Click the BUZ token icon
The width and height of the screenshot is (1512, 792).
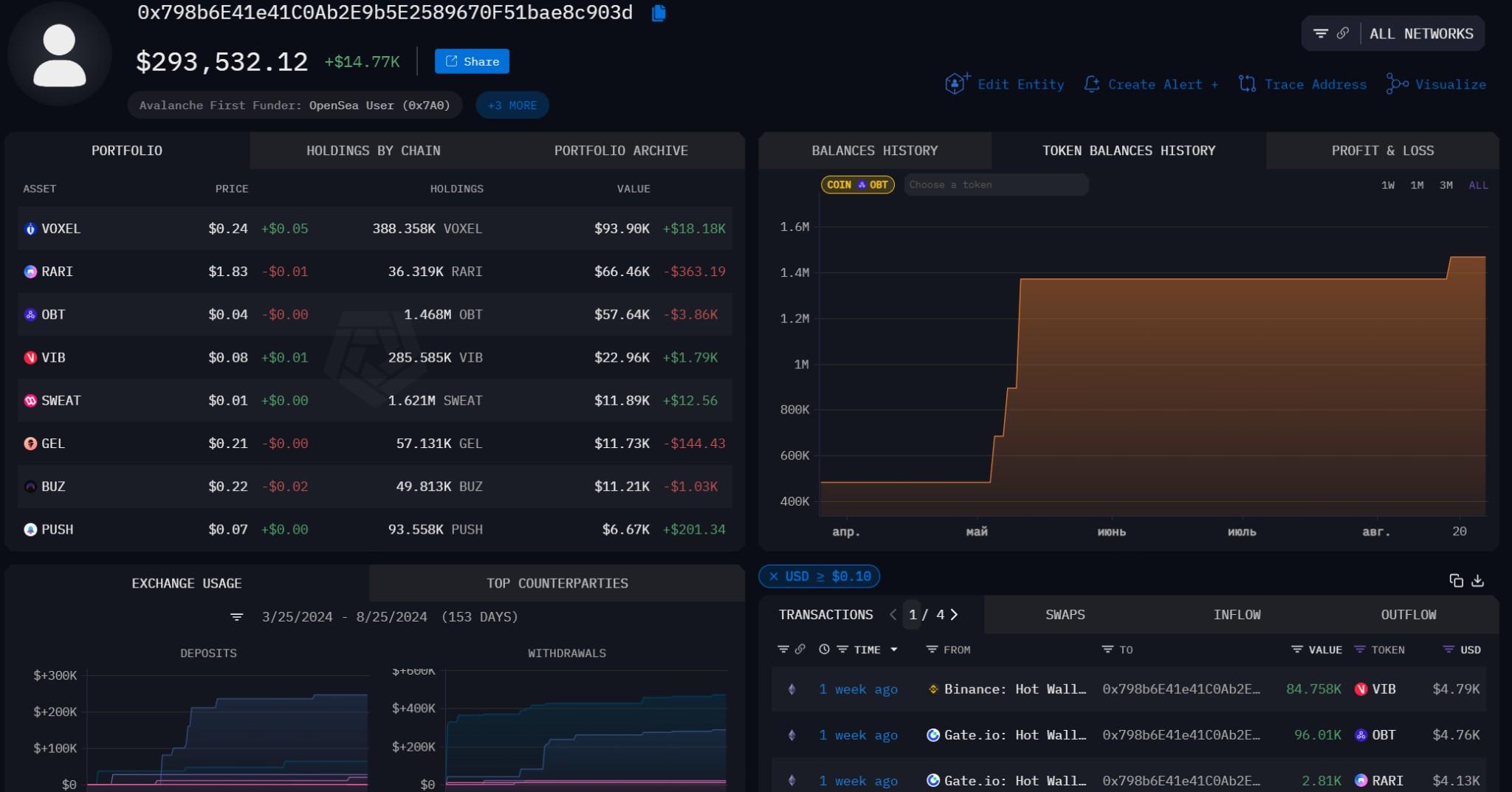[30, 486]
